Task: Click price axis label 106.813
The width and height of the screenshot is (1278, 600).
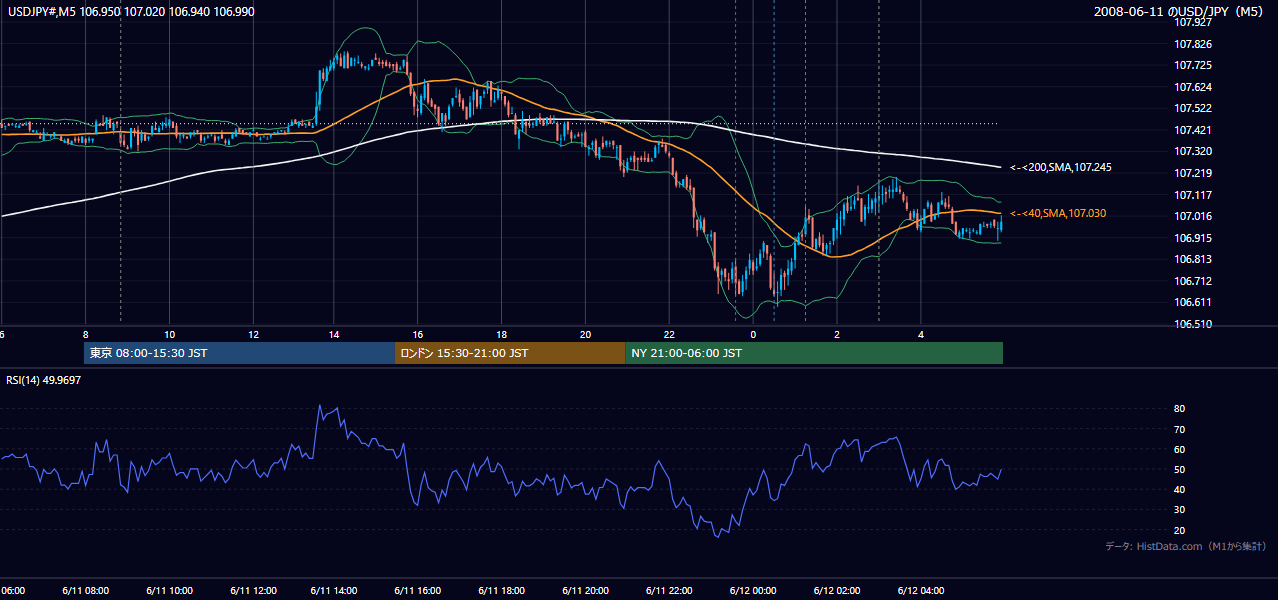Action: 1194,259
